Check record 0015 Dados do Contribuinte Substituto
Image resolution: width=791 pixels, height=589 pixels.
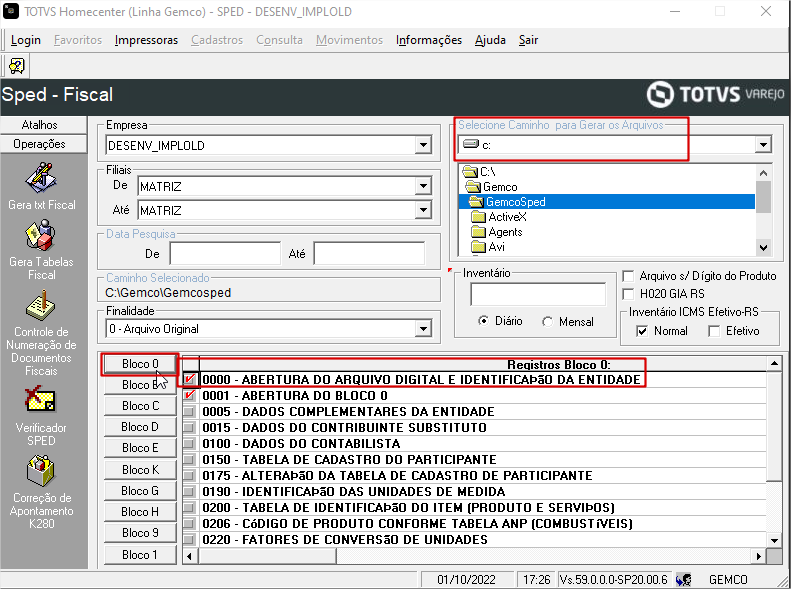click(190, 428)
